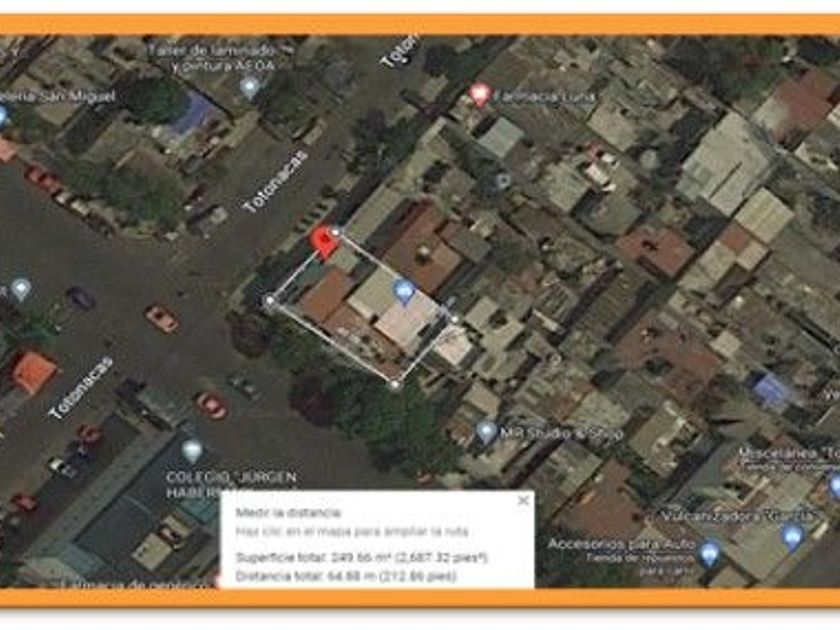Click the Superficie total measurement line

pos(362,558)
